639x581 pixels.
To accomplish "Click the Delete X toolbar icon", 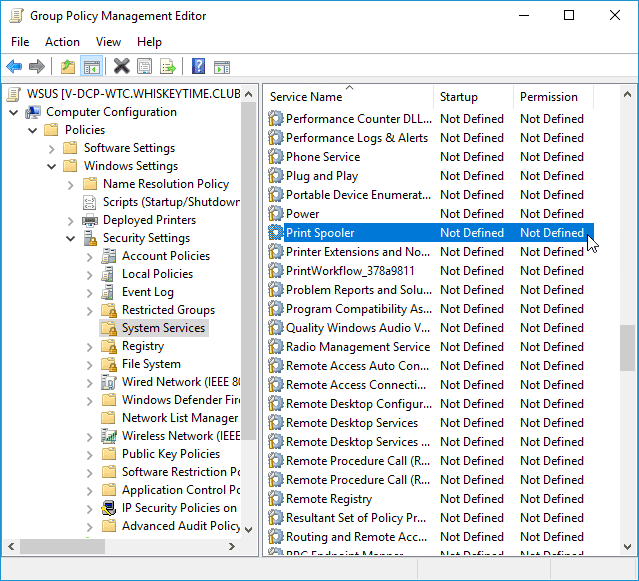I will click(121, 66).
